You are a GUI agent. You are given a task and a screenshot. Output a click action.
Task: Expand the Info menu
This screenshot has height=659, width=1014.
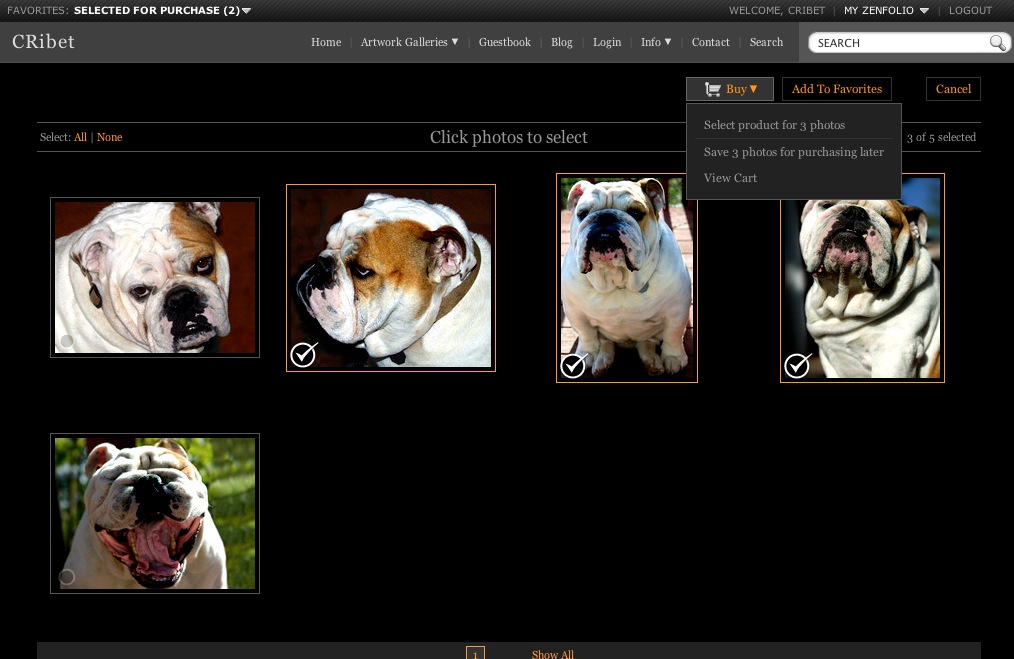pyautogui.click(x=654, y=42)
